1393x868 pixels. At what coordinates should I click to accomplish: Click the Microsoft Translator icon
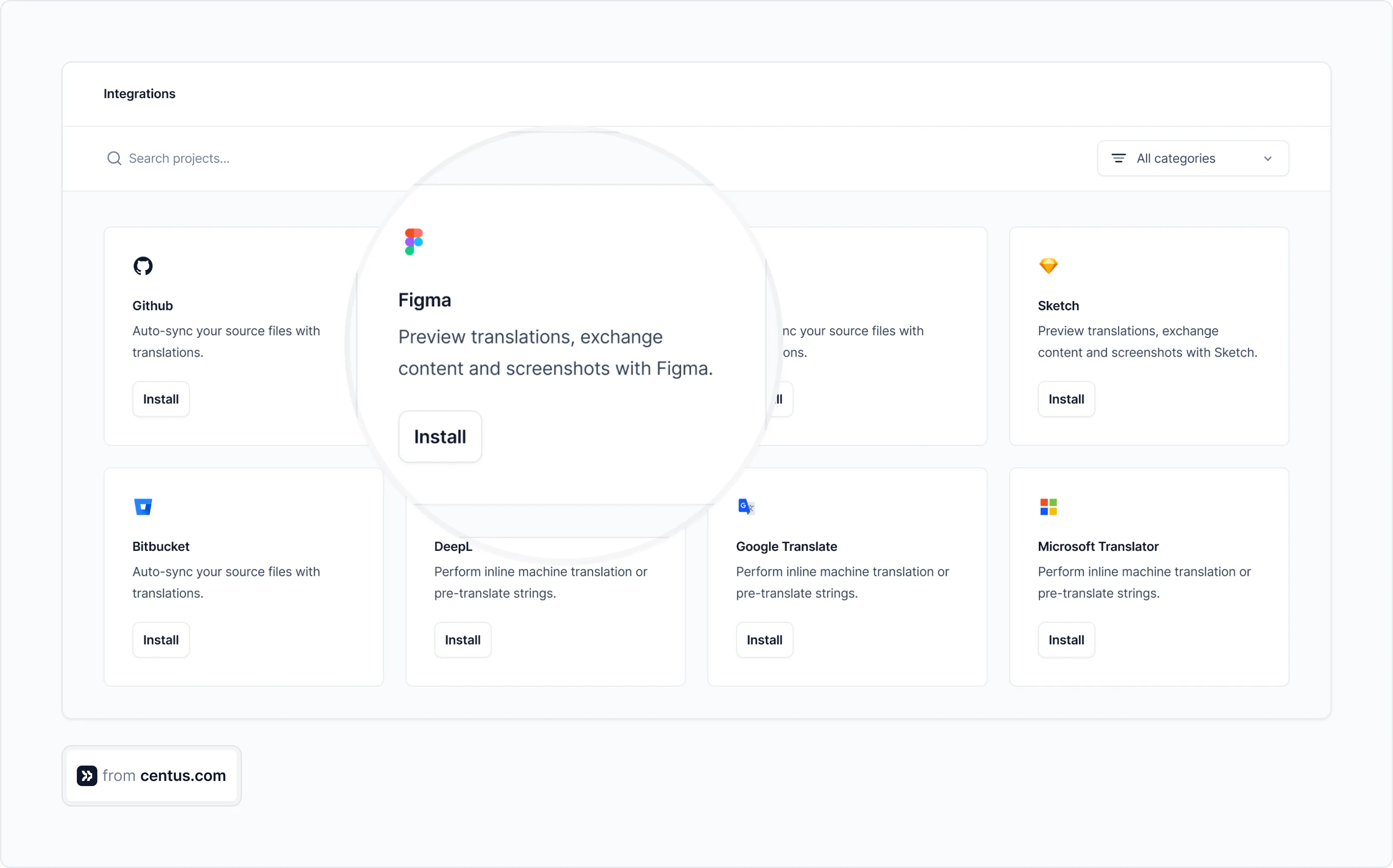pos(1049,506)
